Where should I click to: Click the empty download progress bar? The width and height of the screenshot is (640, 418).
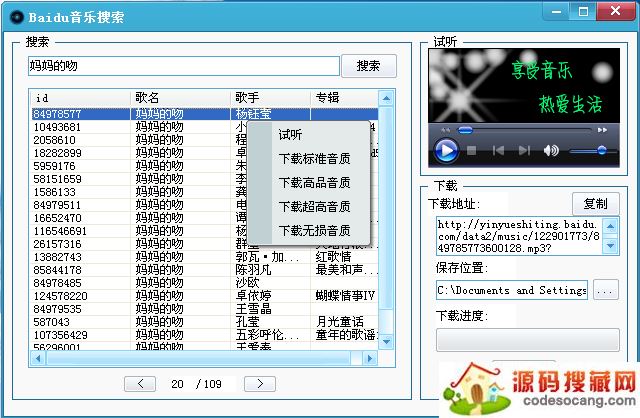528,340
